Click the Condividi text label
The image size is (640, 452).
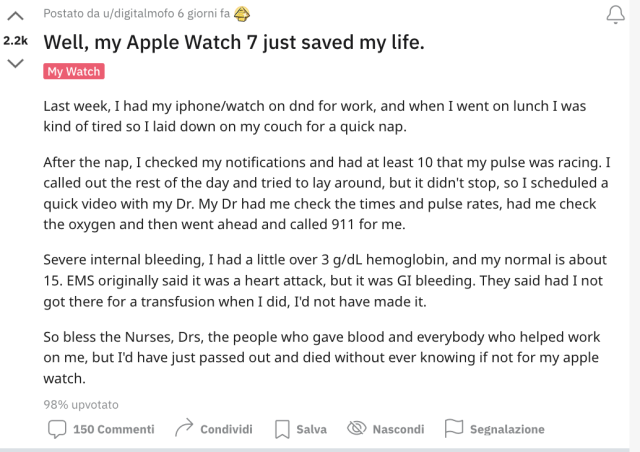pos(226,429)
